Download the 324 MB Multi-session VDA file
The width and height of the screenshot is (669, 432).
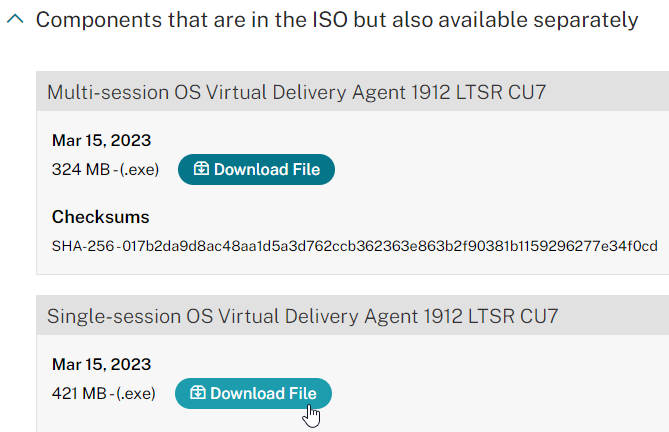(256, 169)
